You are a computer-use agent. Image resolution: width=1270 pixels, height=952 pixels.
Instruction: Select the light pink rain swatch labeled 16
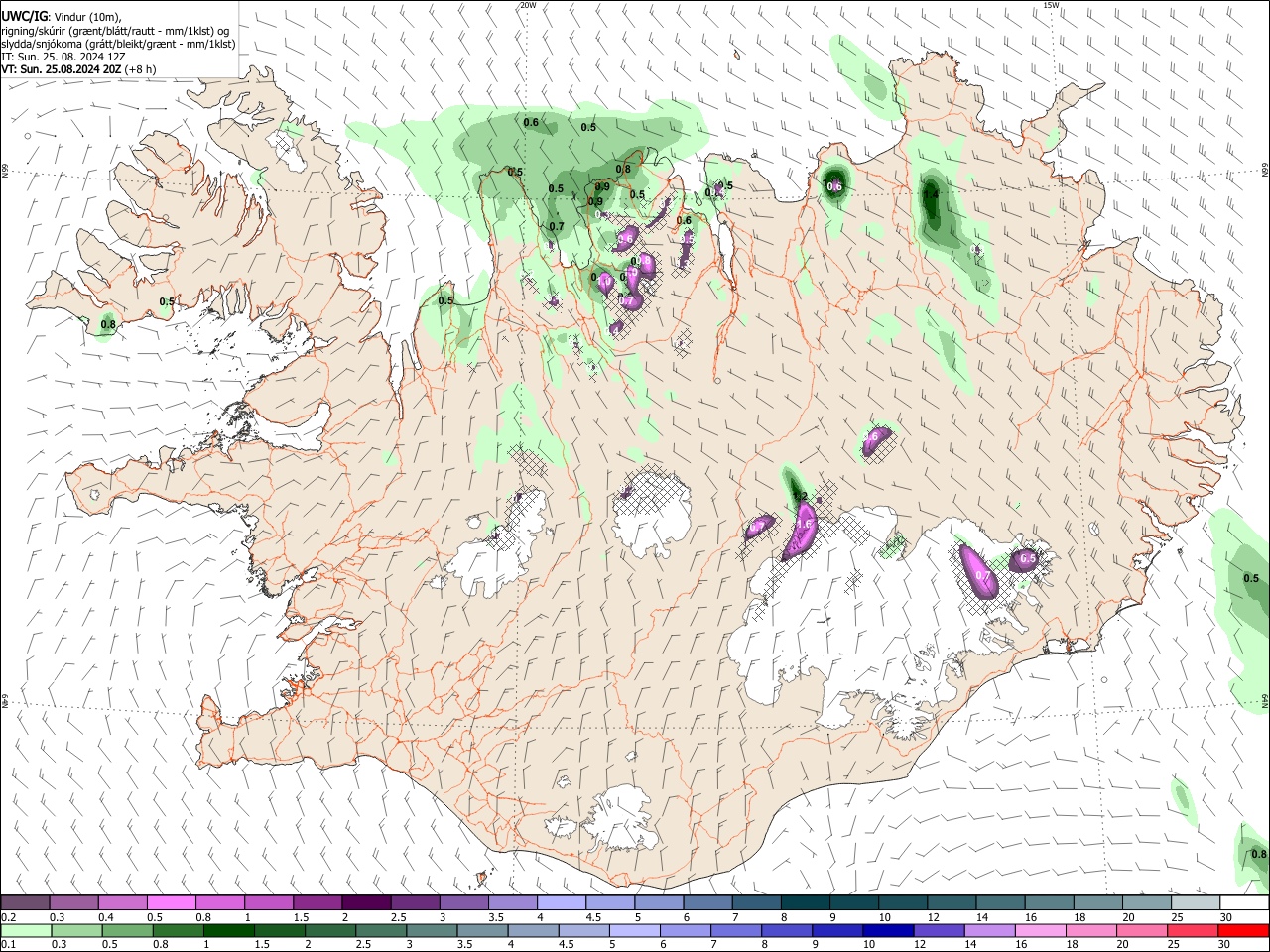[x=1041, y=931]
